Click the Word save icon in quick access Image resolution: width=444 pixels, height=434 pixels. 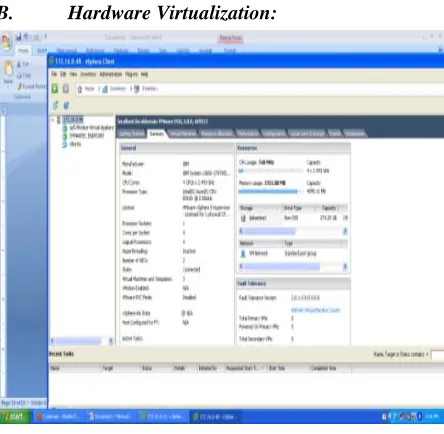pyautogui.click(x=19, y=36)
